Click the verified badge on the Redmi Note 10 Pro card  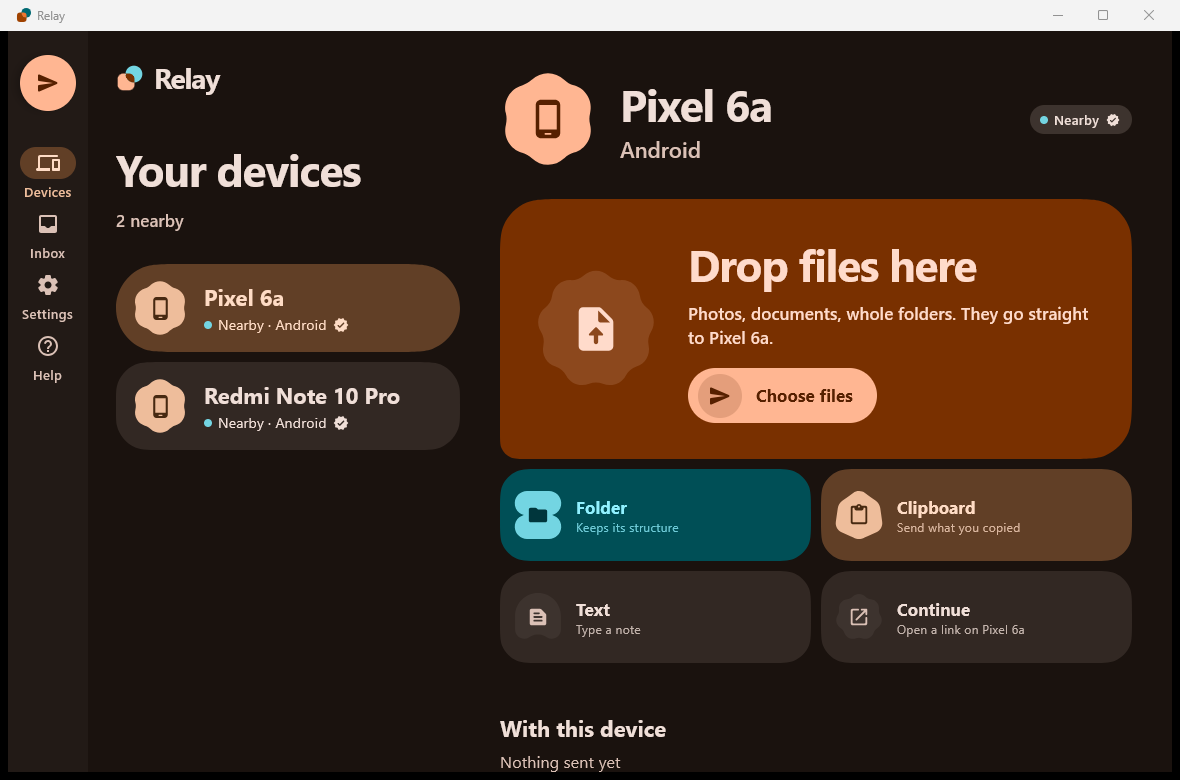pos(341,423)
